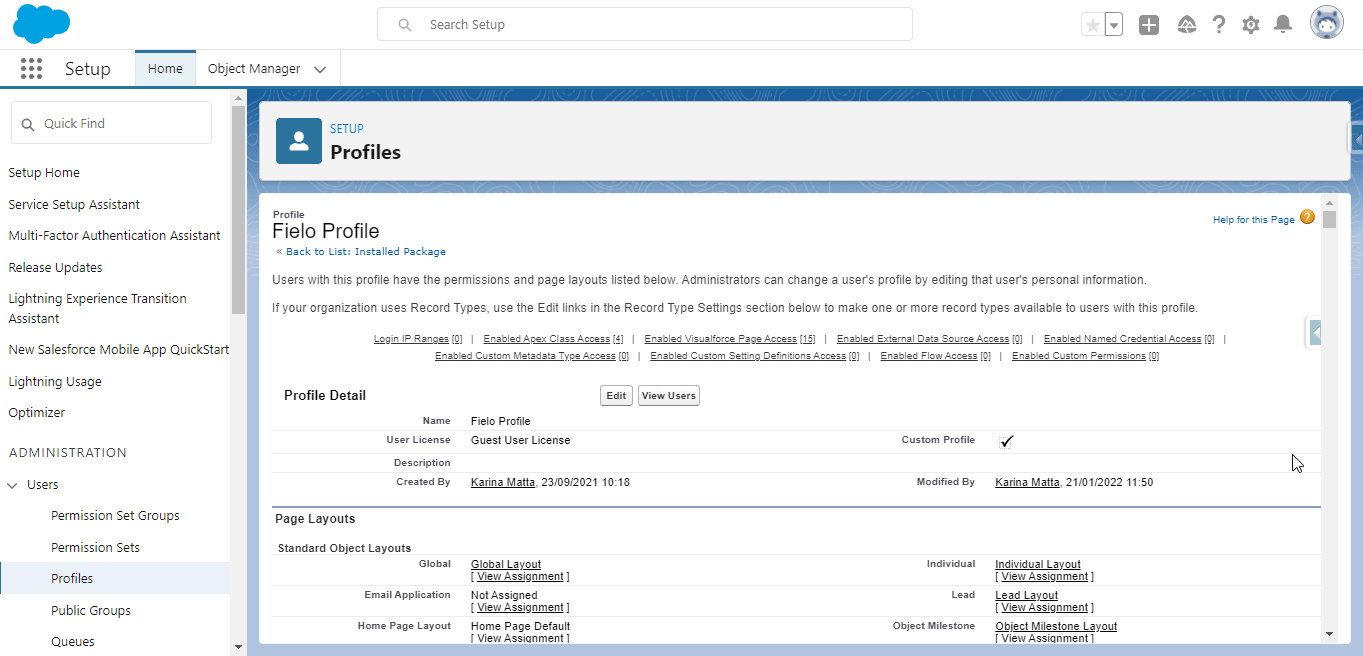Select Profiles in sidebar tree
The width and height of the screenshot is (1363, 656).
coord(72,578)
